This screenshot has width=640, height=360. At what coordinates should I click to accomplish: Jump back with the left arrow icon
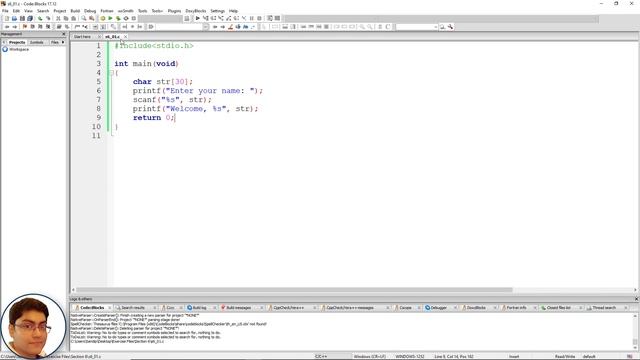click(7, 27)
